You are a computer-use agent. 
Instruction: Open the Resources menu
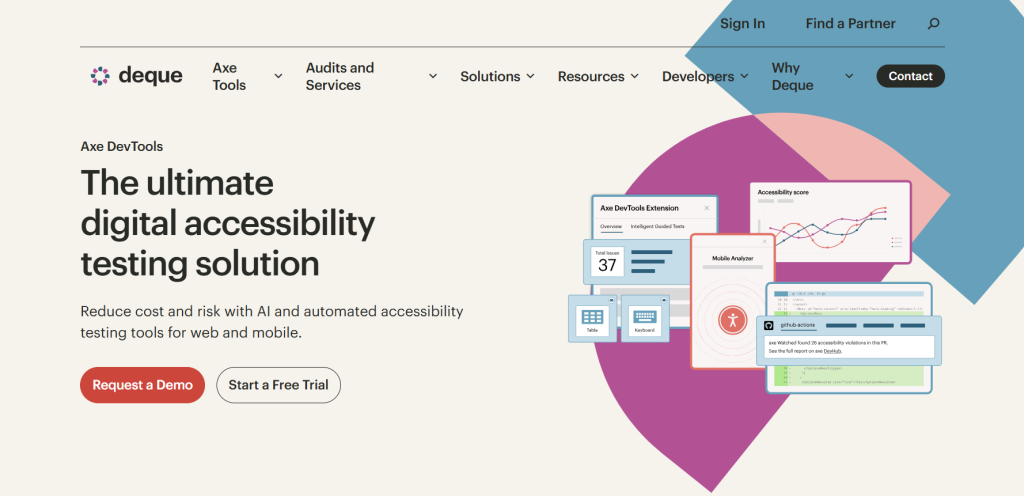591,76
